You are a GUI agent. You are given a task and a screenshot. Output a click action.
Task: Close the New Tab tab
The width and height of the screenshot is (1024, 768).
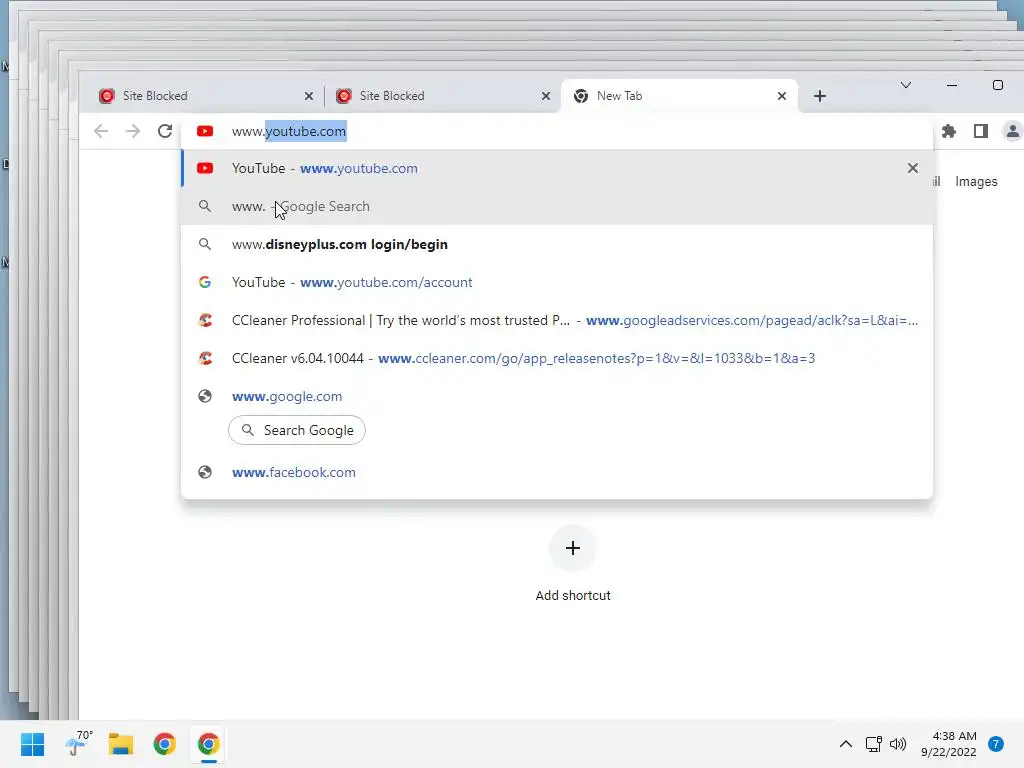coord(782,96)
